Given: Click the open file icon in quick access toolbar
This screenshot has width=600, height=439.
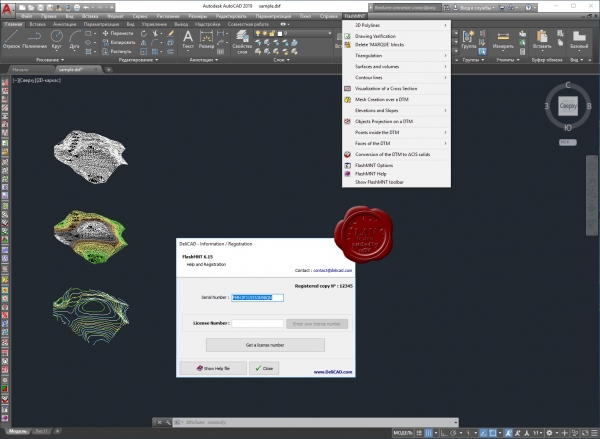Looking at the screenshot, I should (x=31, y=7).
